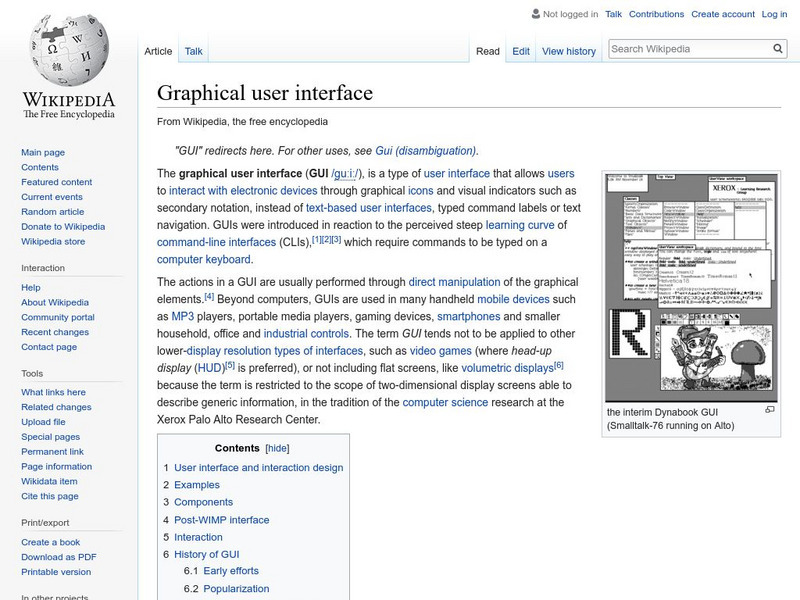Image resolution: width=800 pixels, height=600 pixels.
Task: Open smartphones link
Action: click(x=468, y=316)
